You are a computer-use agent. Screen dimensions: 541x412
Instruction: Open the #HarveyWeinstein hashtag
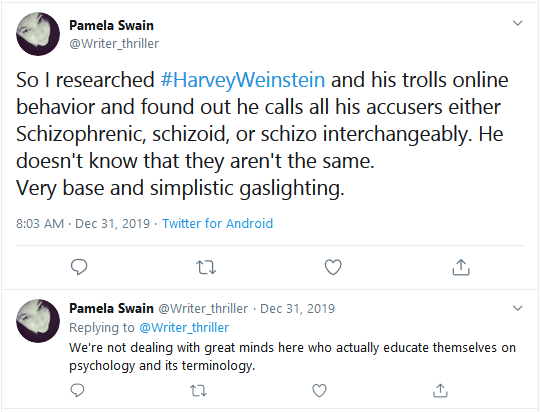[243, 80]
